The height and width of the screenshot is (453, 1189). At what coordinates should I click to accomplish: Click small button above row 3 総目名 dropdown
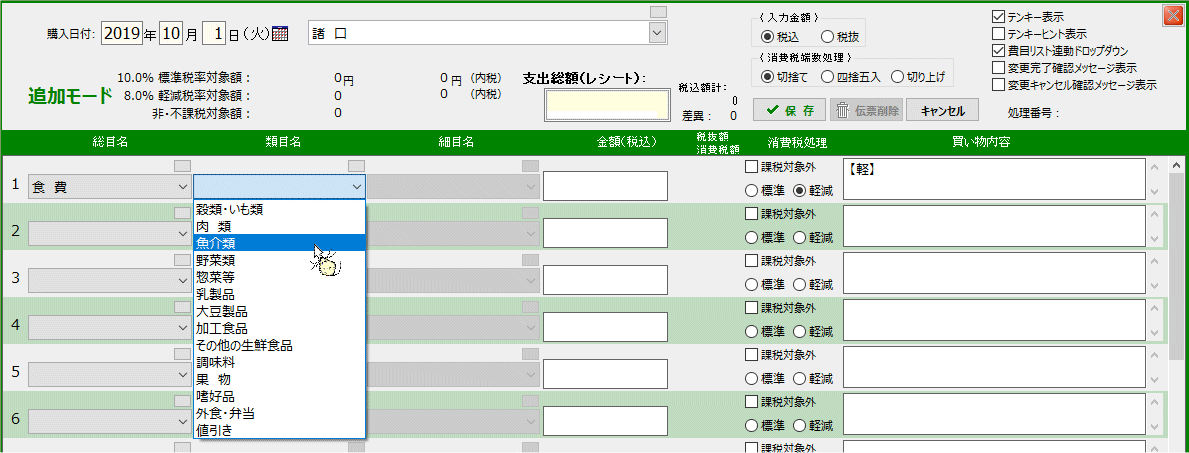point(183,260)
